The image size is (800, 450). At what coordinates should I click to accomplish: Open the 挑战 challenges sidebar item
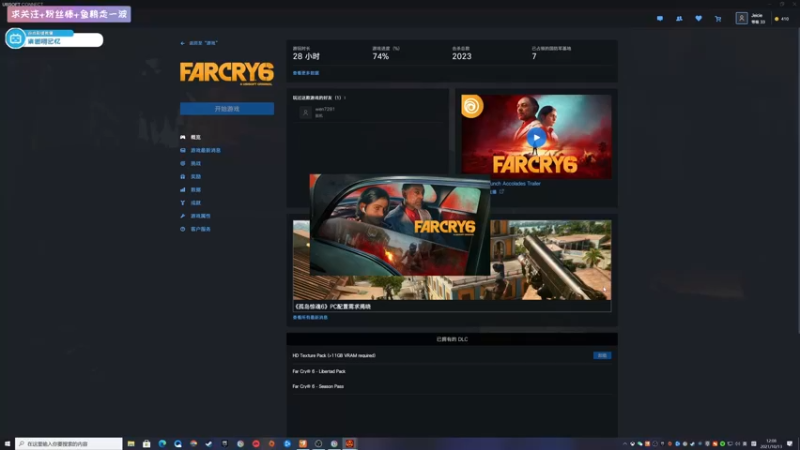coord(190,164)
